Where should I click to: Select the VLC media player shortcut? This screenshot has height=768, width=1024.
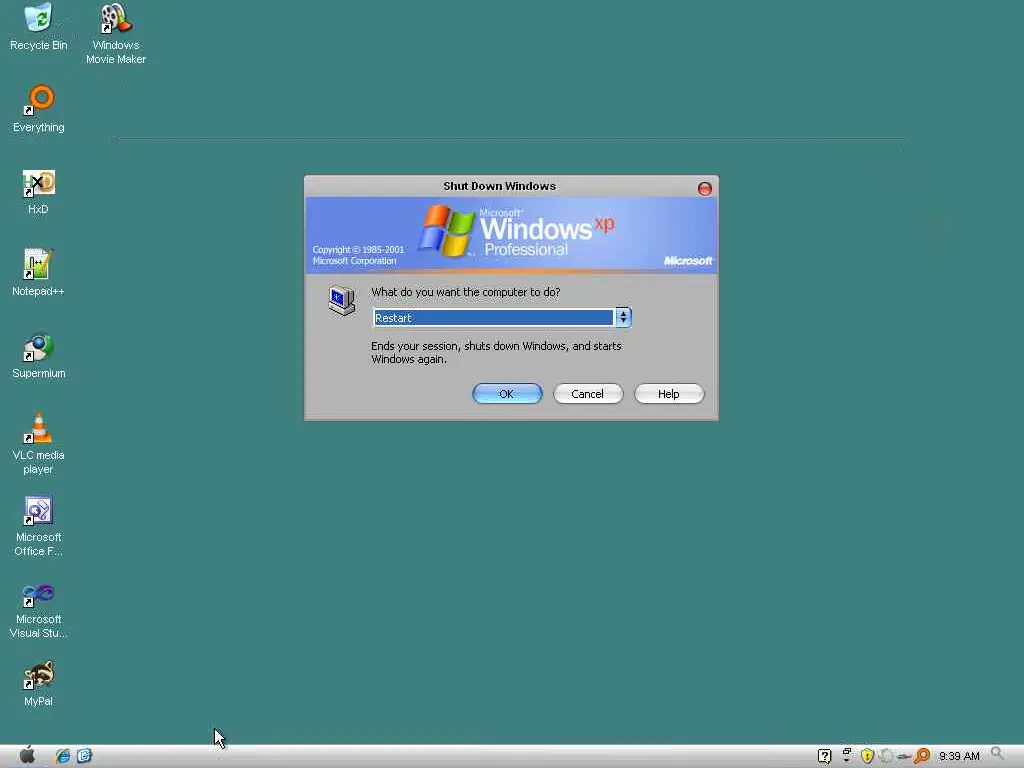(x=39, y=444)
